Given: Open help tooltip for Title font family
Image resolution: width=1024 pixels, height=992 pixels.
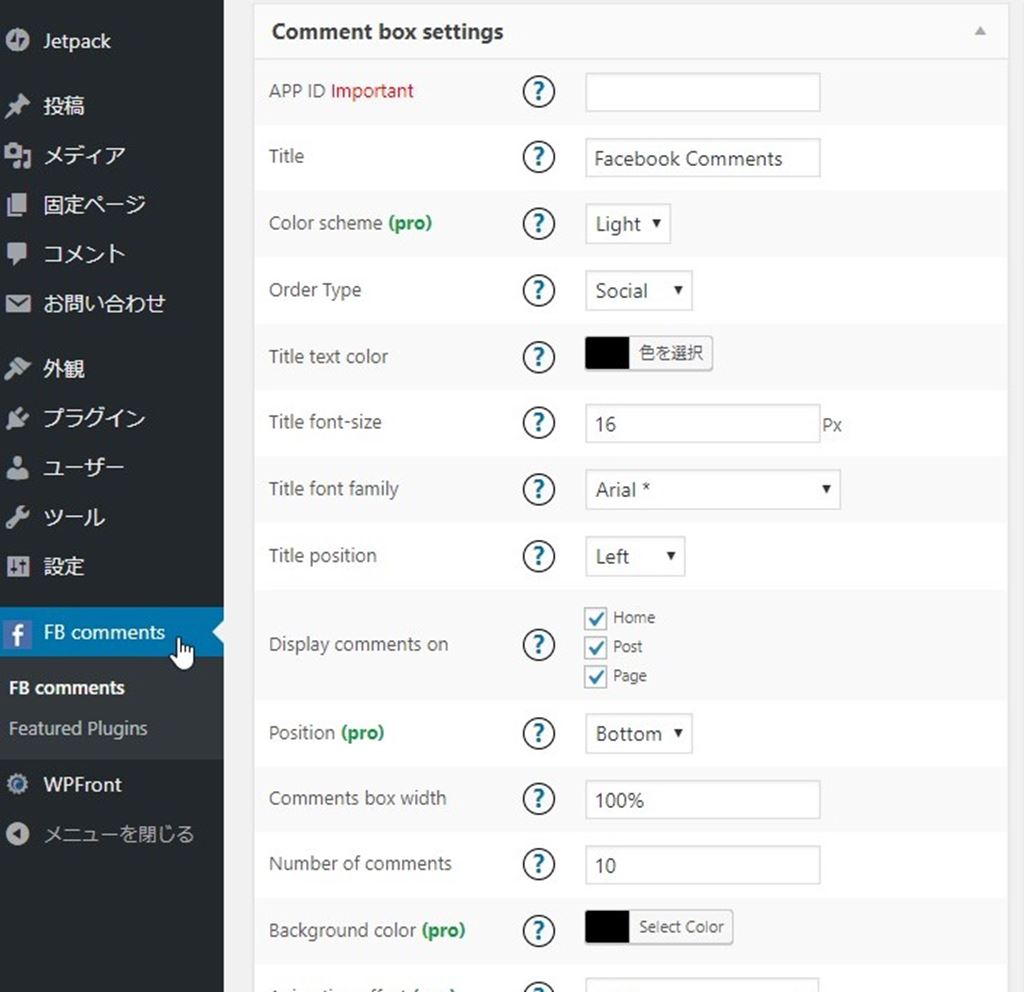Looking at the screenshot, I should pyautogui.click(x=538, y=489).
